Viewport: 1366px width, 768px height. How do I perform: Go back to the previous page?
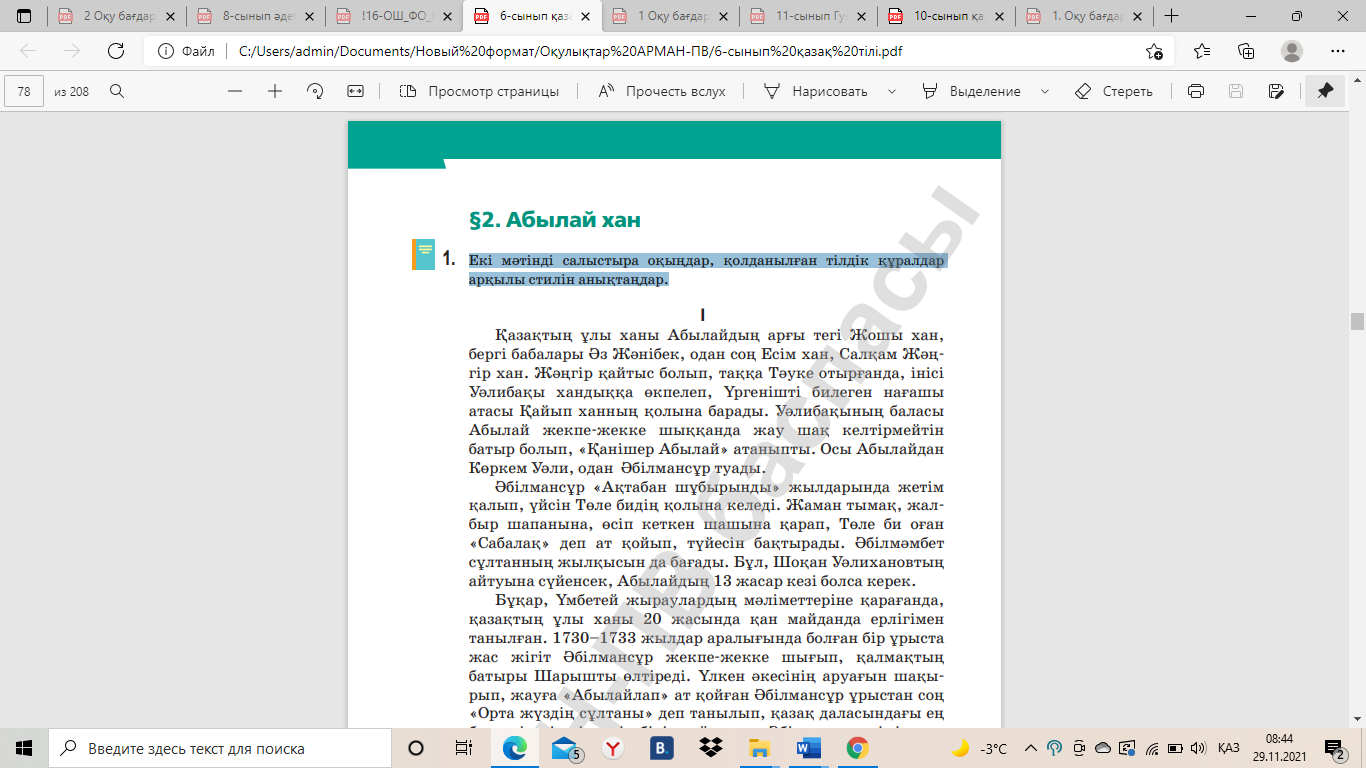28,51
